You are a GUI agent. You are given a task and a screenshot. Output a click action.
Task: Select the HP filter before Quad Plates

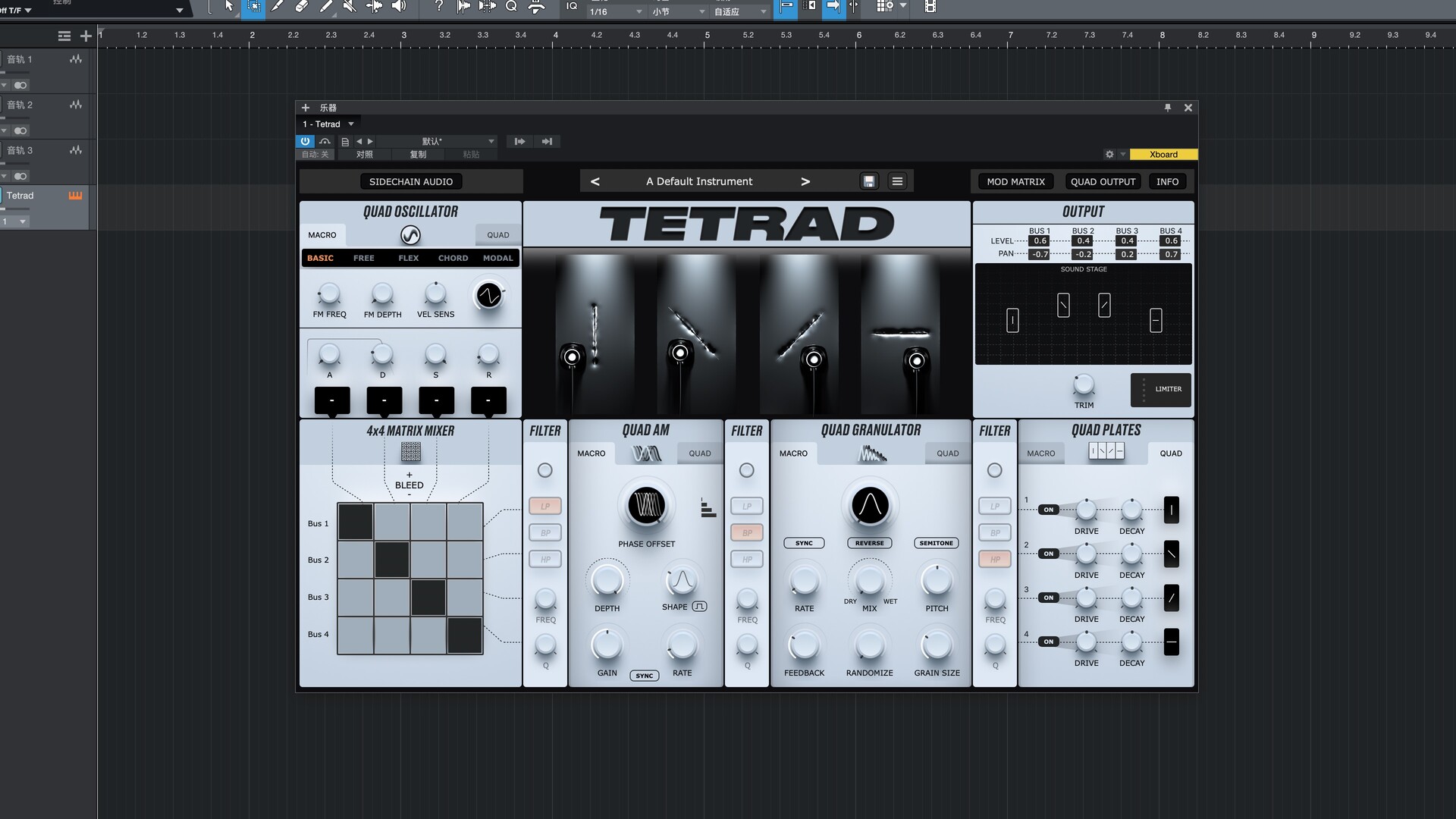[995, 559]
